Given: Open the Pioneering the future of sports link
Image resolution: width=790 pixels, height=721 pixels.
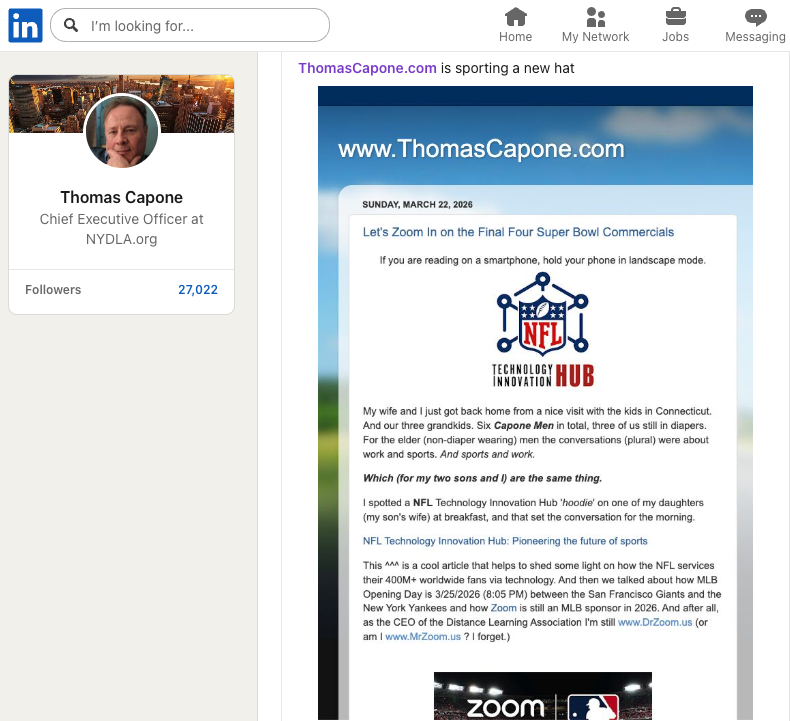Looking at the screenshot, I should (505, 541).
